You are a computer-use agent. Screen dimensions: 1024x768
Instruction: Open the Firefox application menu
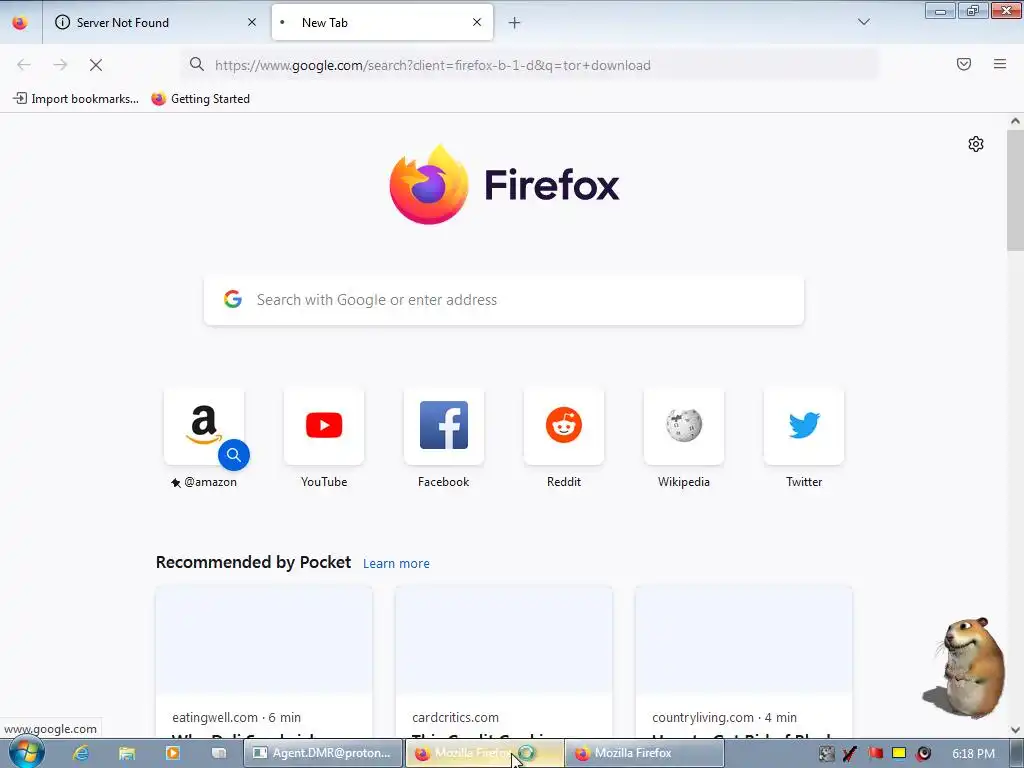1000,64
